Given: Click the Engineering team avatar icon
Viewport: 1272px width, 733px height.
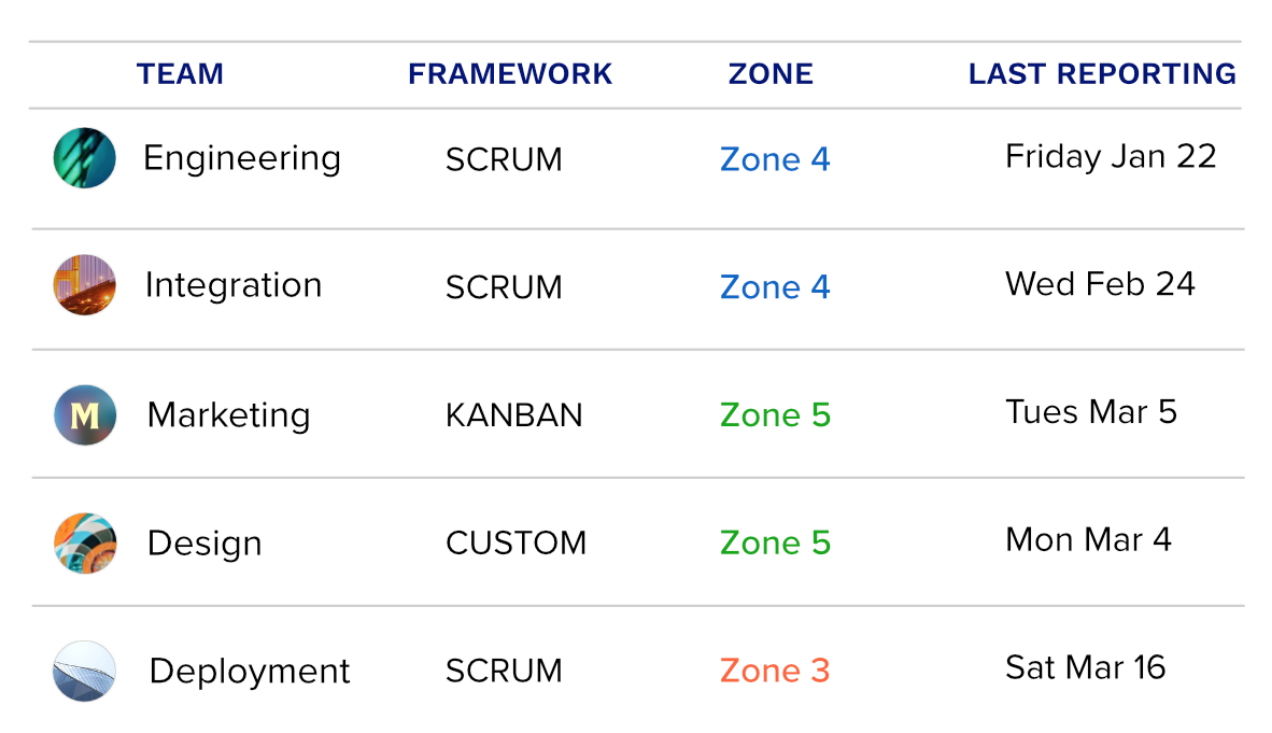Looking at the screenshot, I should pos(85,158).
